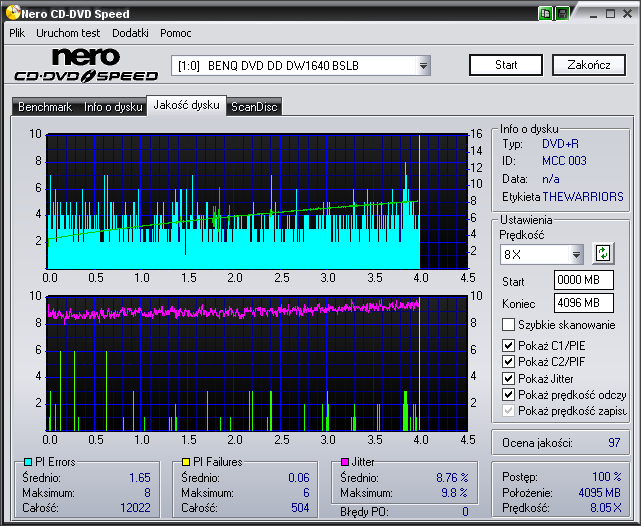641x526 pixels.
Task: Click the Data value n/a
Action: coord(551,179)
